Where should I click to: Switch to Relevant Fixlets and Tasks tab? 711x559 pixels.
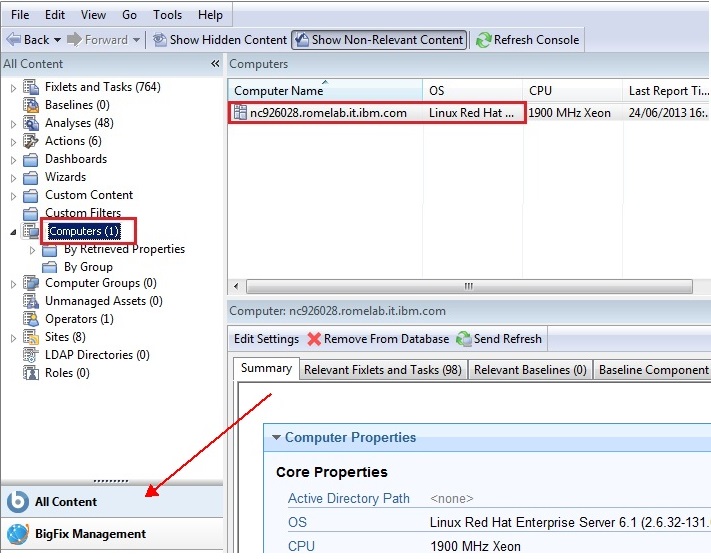383,370
